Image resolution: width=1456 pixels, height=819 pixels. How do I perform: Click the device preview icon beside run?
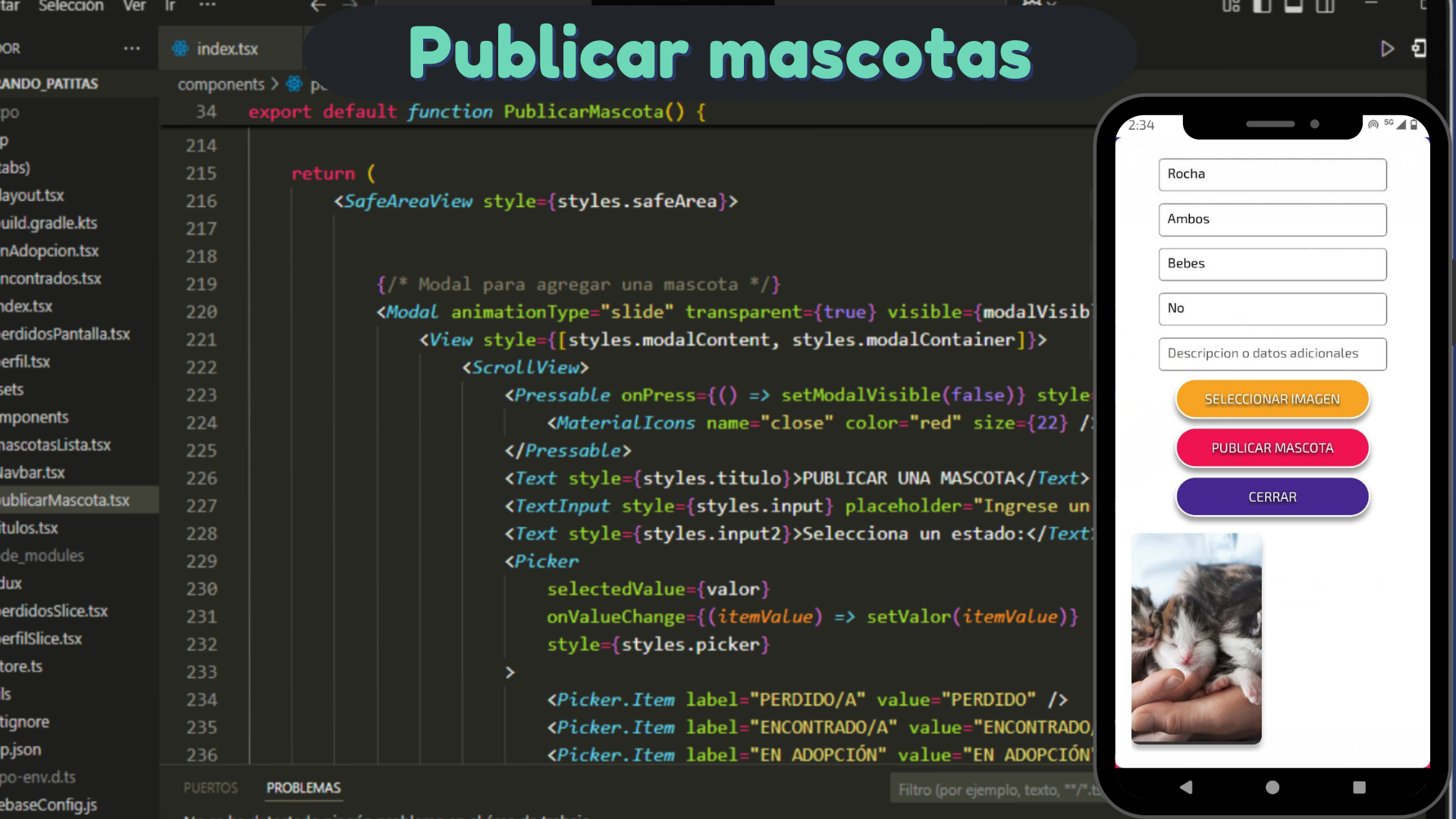(x=1419, y=49)
